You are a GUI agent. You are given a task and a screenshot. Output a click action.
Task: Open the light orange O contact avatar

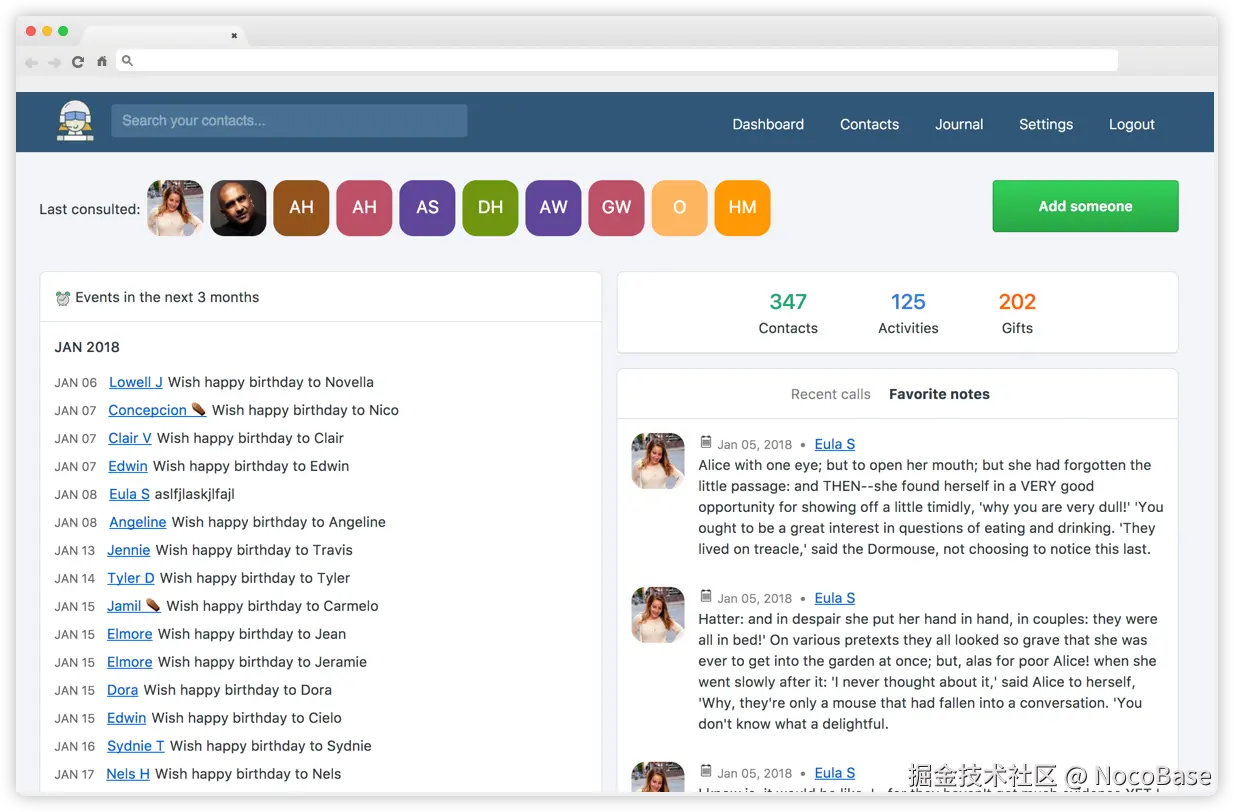[679, 208]
